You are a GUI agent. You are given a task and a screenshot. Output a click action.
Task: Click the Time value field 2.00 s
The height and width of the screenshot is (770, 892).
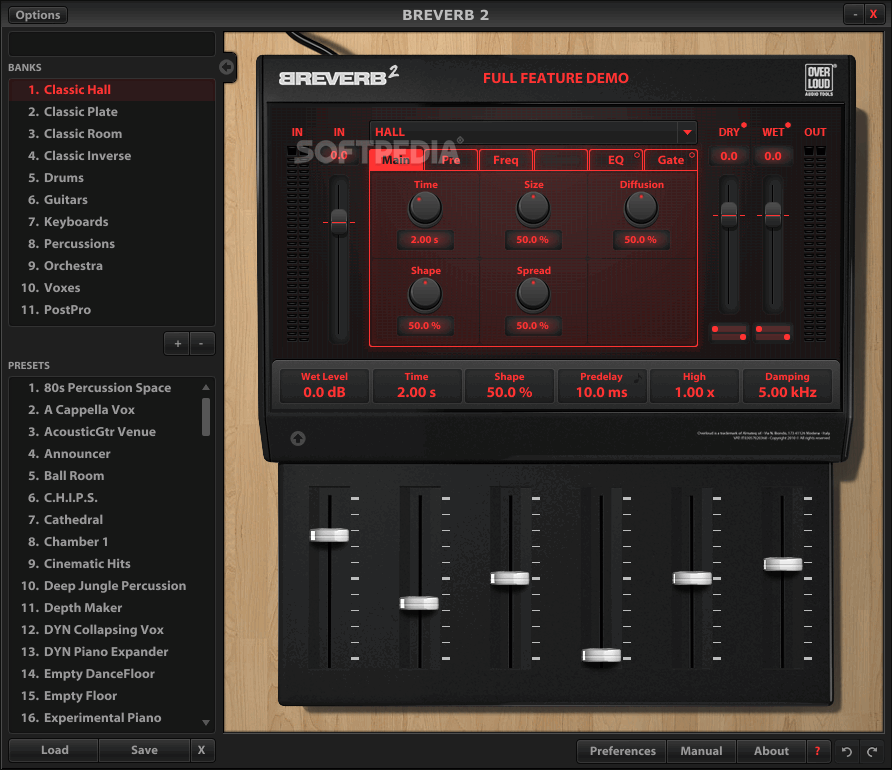[425, 240]
